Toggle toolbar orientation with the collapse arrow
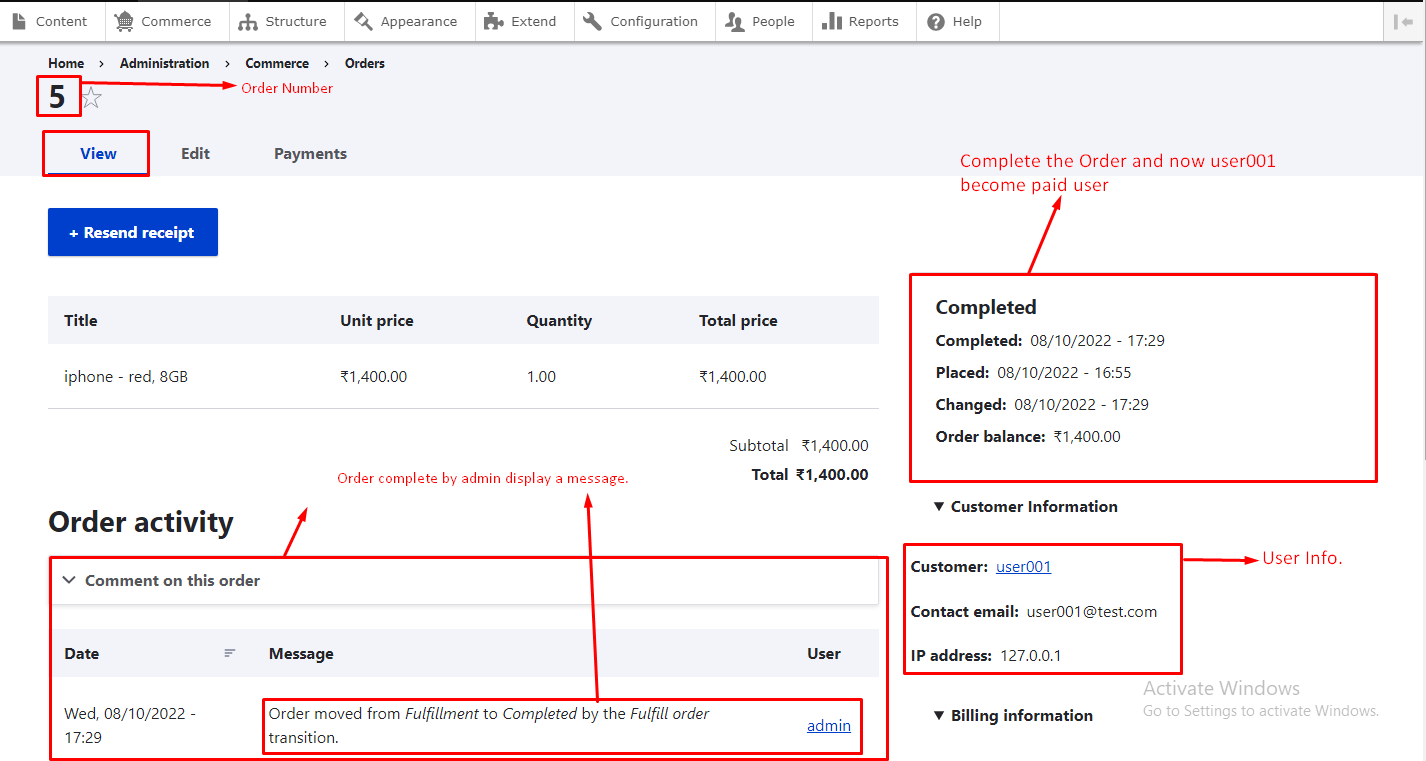1426x761 pixels. coord(1402,21)
